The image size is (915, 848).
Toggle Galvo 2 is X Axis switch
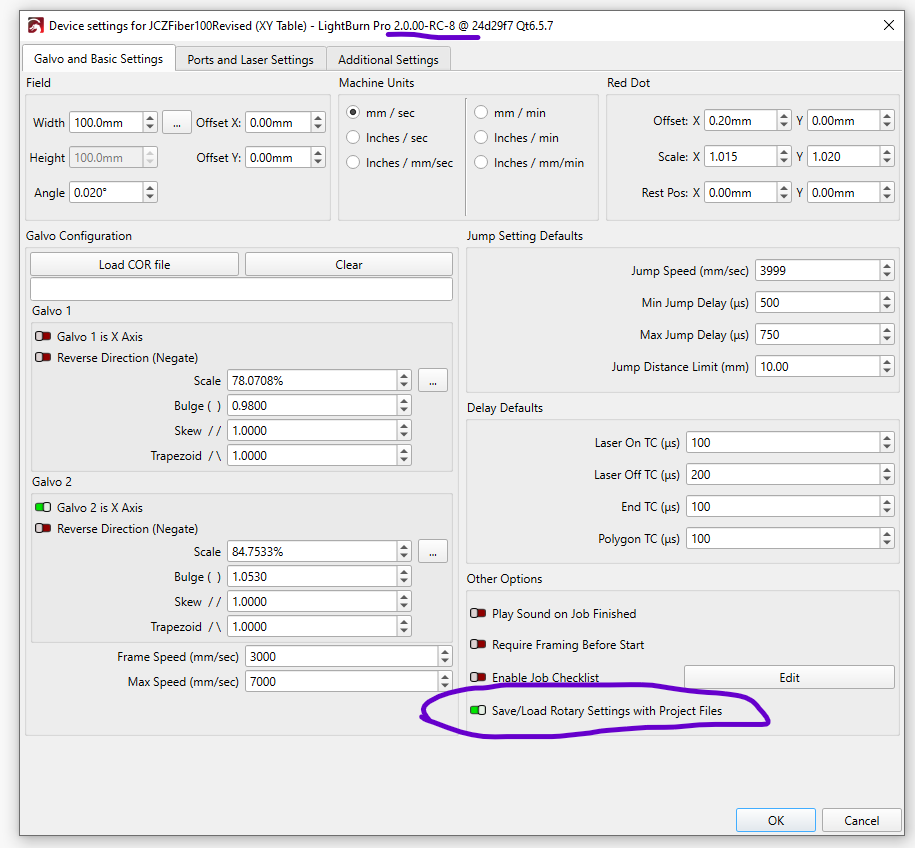pos(43,507)
